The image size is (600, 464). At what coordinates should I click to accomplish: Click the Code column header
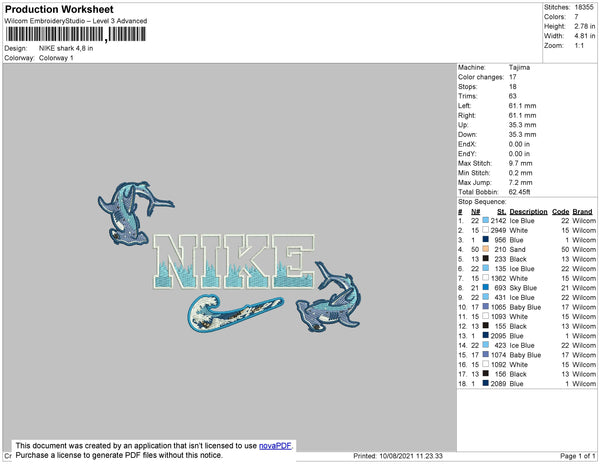pos(561,212)
